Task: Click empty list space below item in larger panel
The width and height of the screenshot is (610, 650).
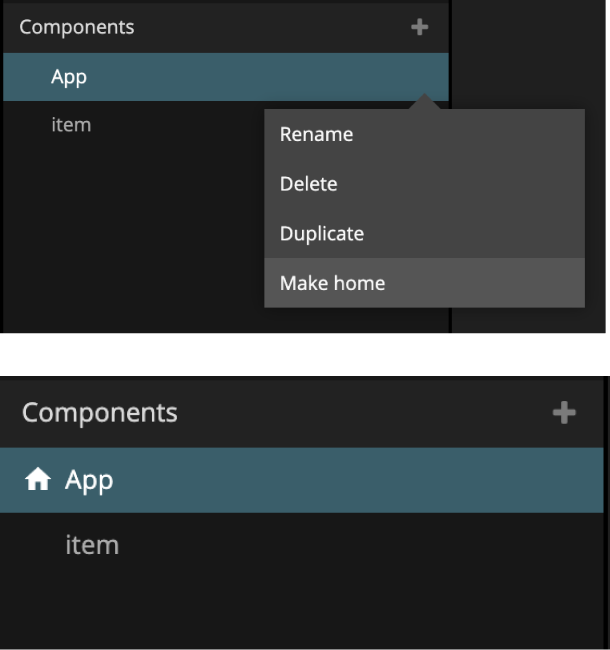Action: click(300, 610)
